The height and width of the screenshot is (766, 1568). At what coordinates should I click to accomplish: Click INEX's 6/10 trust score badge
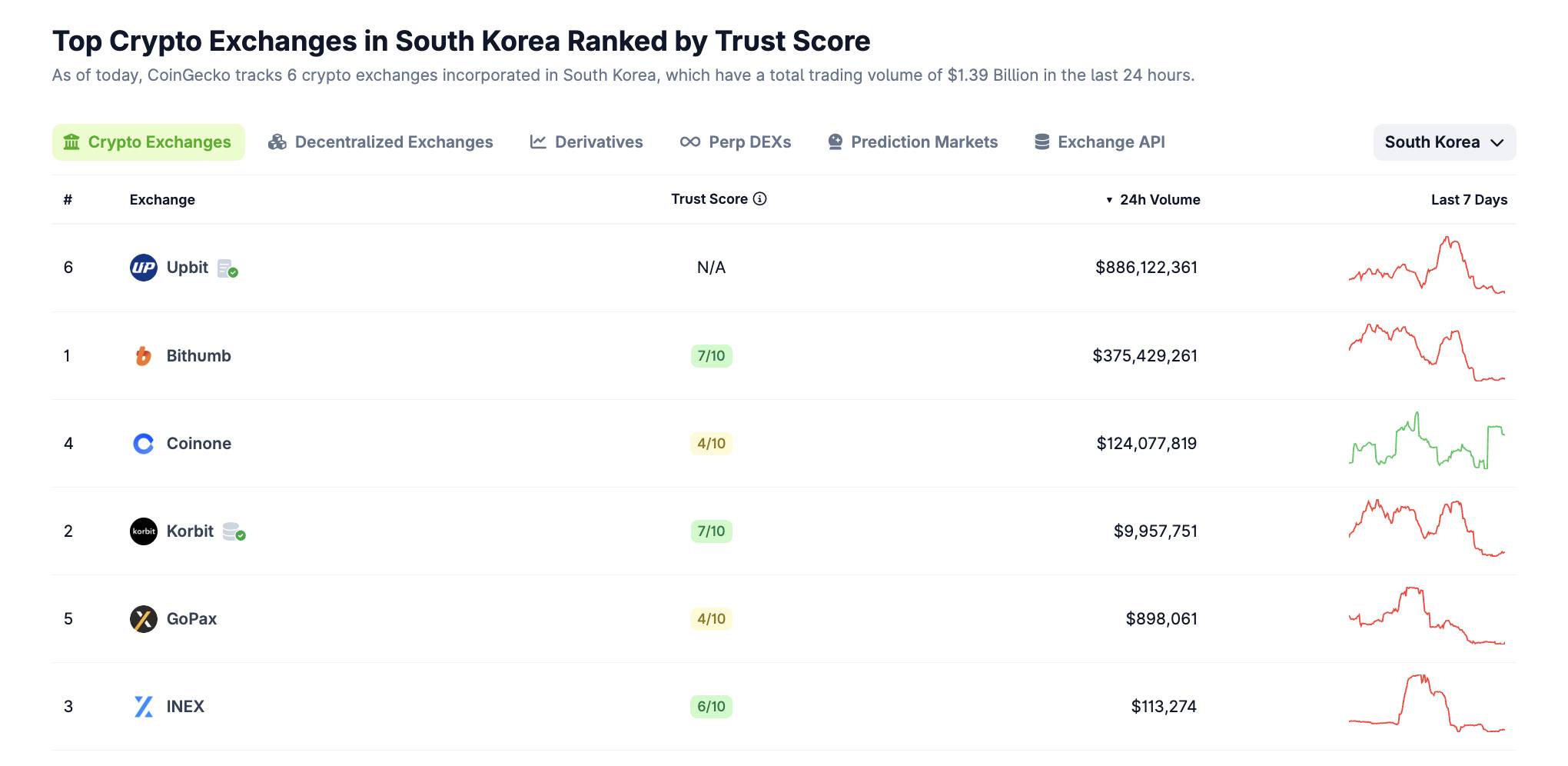pyautogui.click(x=711, y=707)
